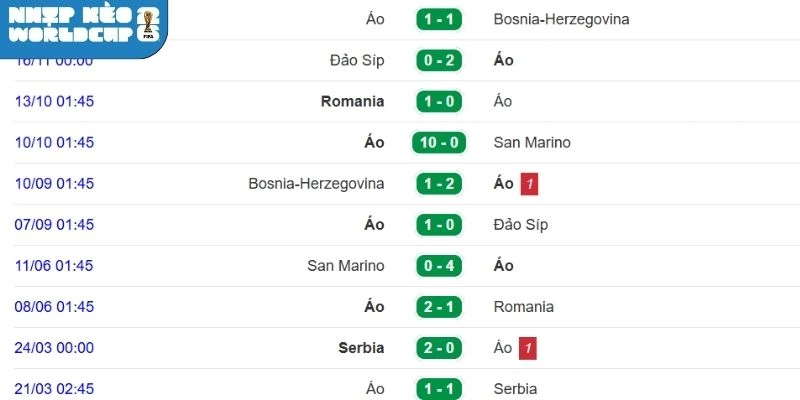800x400 pixels.
Task: Open away team Bosnia-Herzegovina in top row
Action: 561,19
